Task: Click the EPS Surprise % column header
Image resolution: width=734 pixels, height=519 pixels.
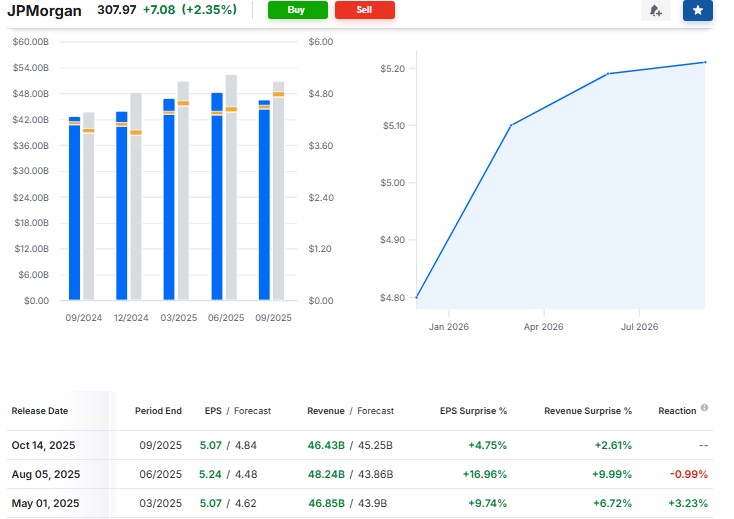Action: [473, 411]
